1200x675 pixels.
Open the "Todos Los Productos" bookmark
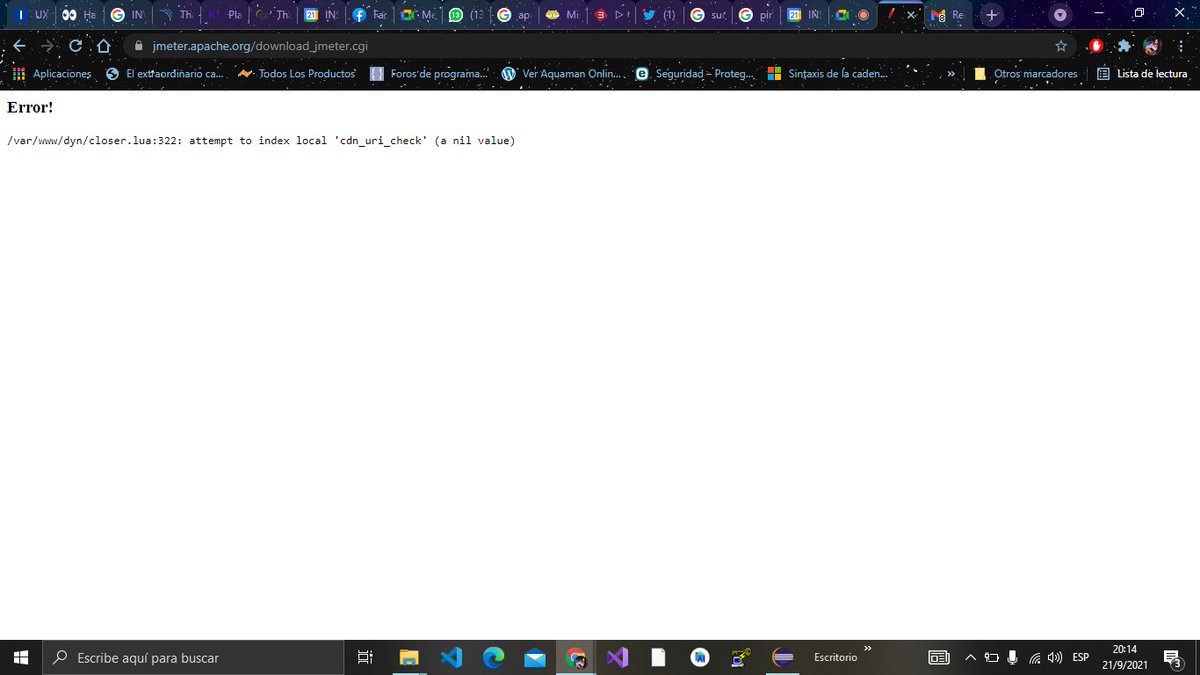pos(297,74)
